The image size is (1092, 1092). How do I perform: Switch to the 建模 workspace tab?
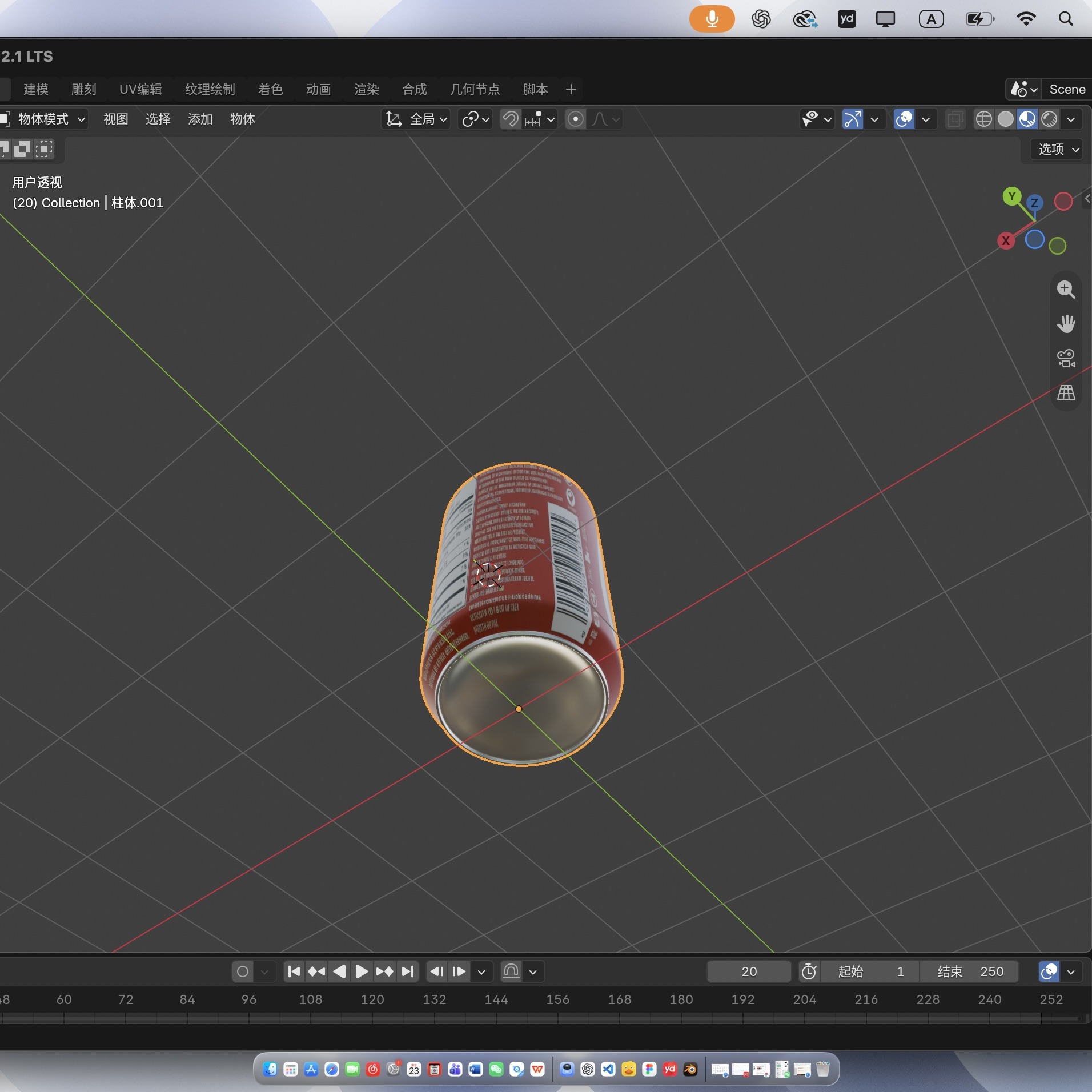pyautogui.click(x=36, y=89)
